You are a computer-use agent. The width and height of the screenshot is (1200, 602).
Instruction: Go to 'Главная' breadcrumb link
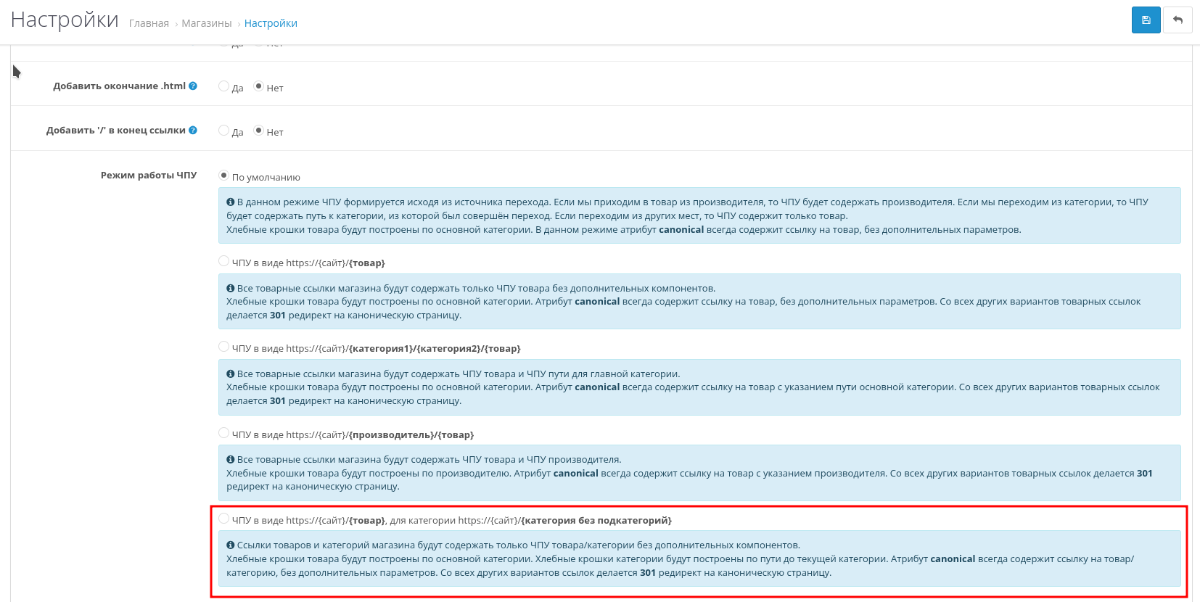[x=149, y=23]
